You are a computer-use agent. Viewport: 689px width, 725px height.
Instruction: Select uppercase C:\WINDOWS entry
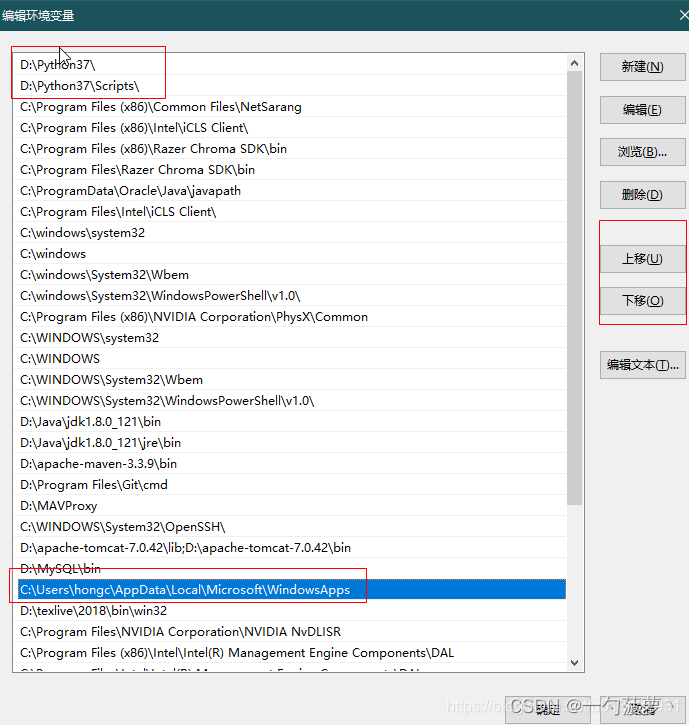coord(289,359)
